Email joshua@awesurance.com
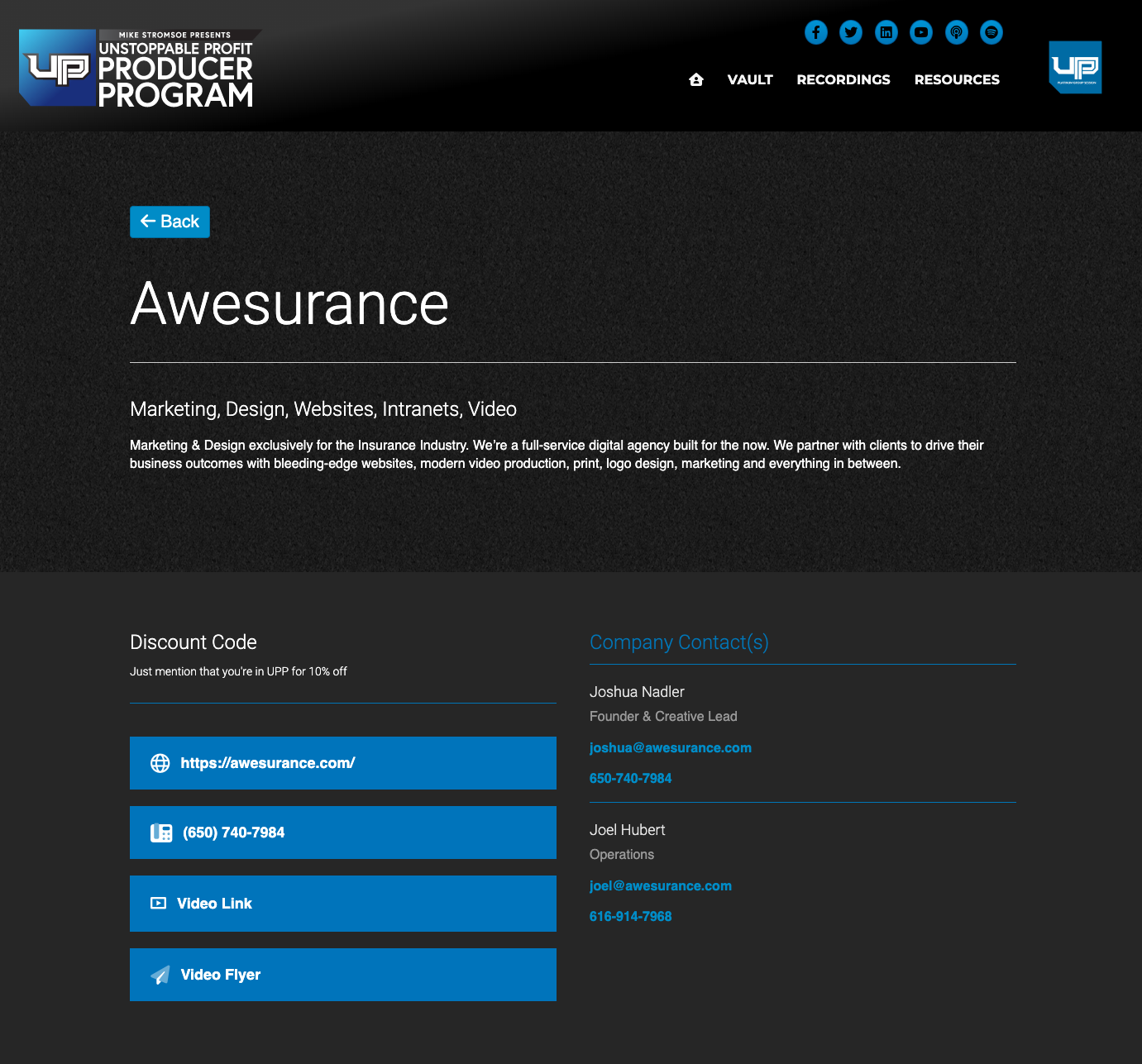This screenshot has width=1142, height=1064. coord(671,747)
